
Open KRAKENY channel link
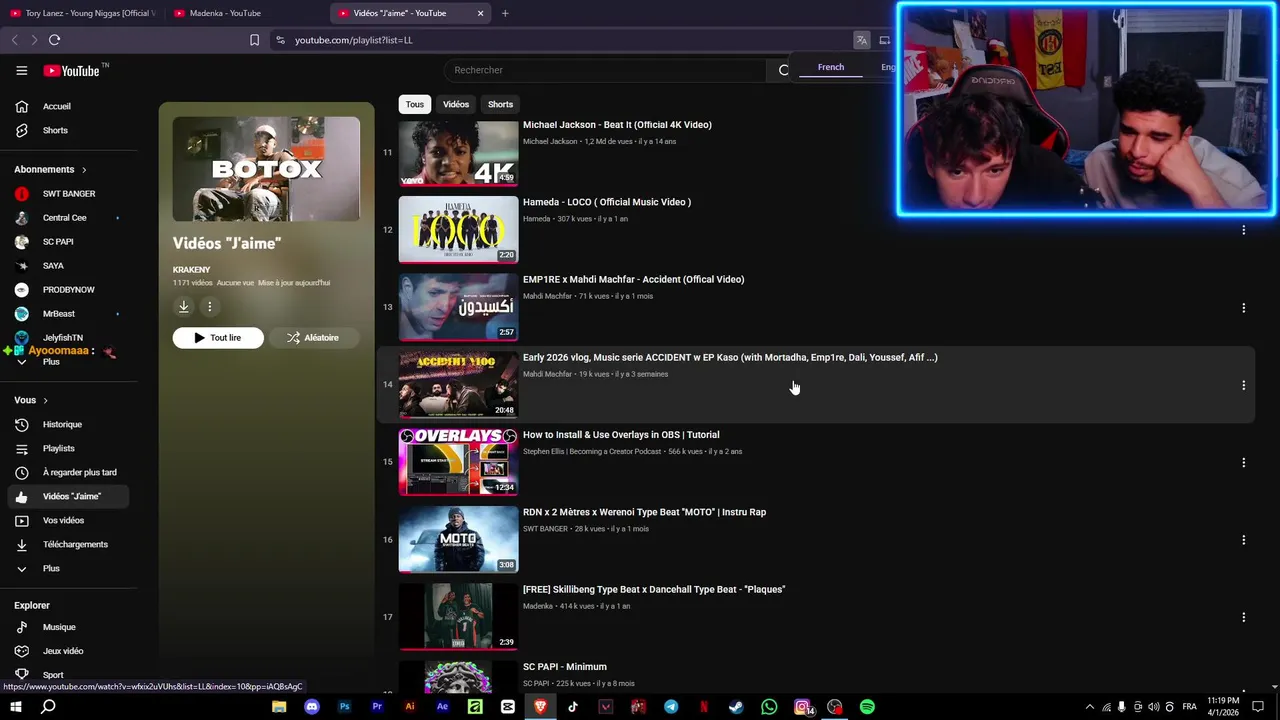click(x=191, y=270)
